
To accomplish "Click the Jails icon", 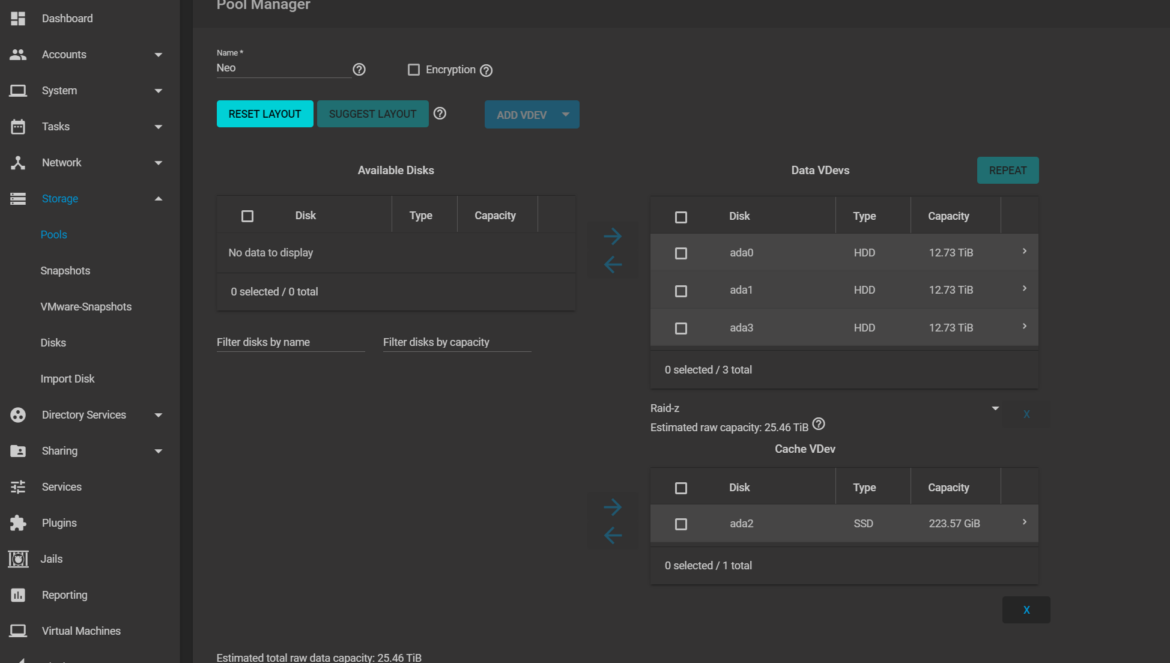I will pos(18,559).
